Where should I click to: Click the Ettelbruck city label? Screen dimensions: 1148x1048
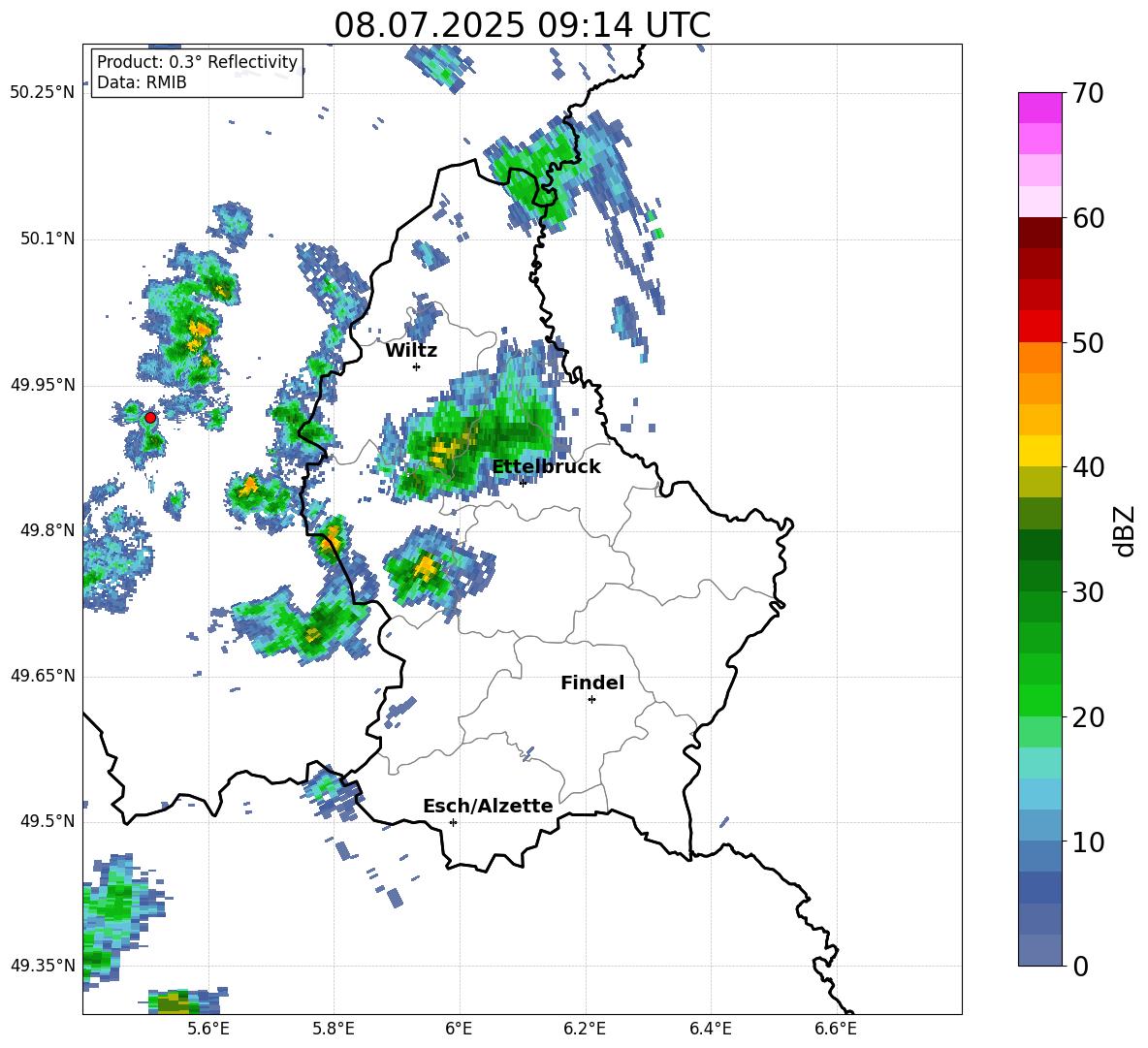(x=546, y=467)
